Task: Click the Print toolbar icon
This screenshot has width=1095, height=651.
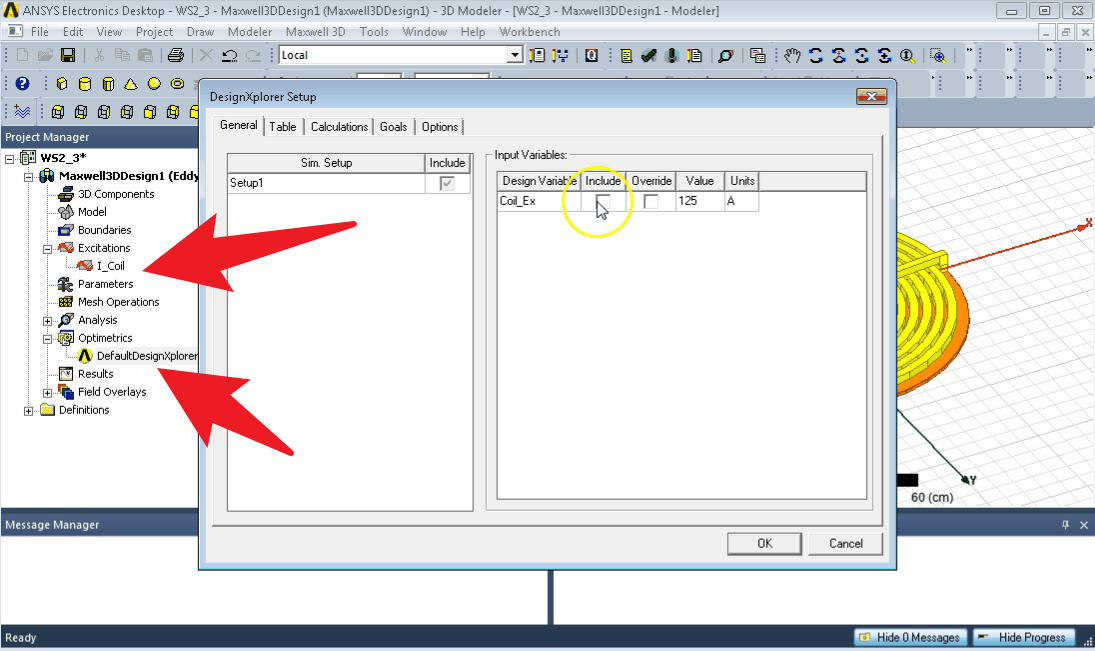Action: click(x=176, y=55)
